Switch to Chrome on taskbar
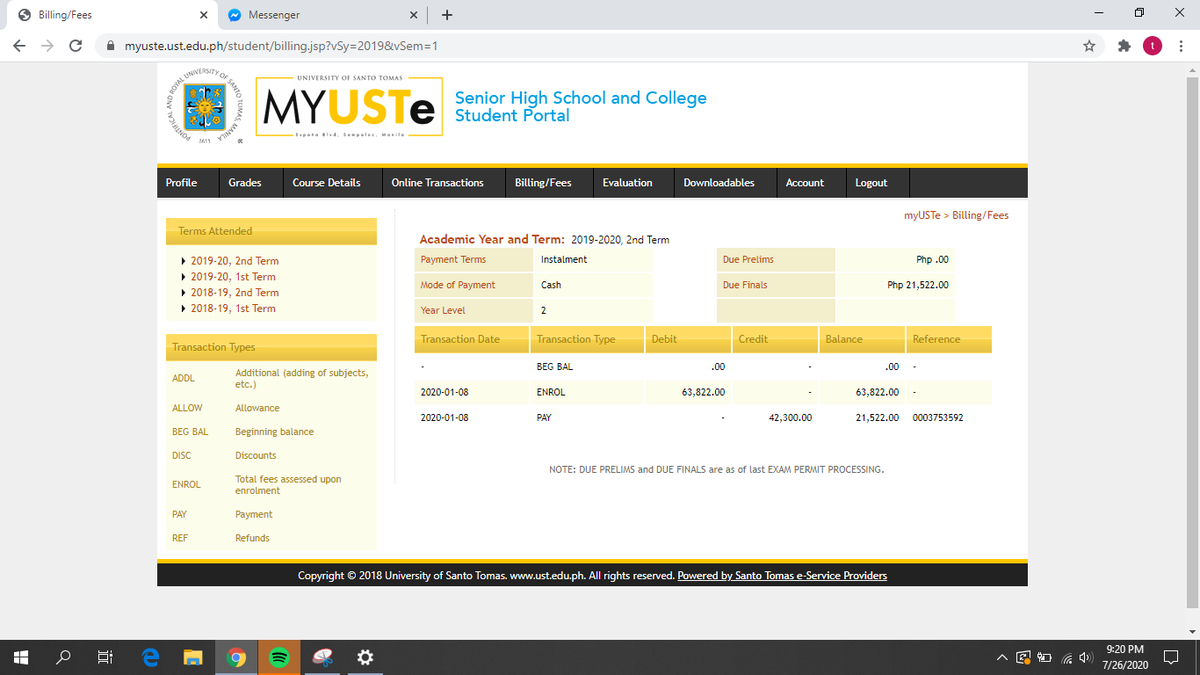1200x675 pixels. coord(236,657)
